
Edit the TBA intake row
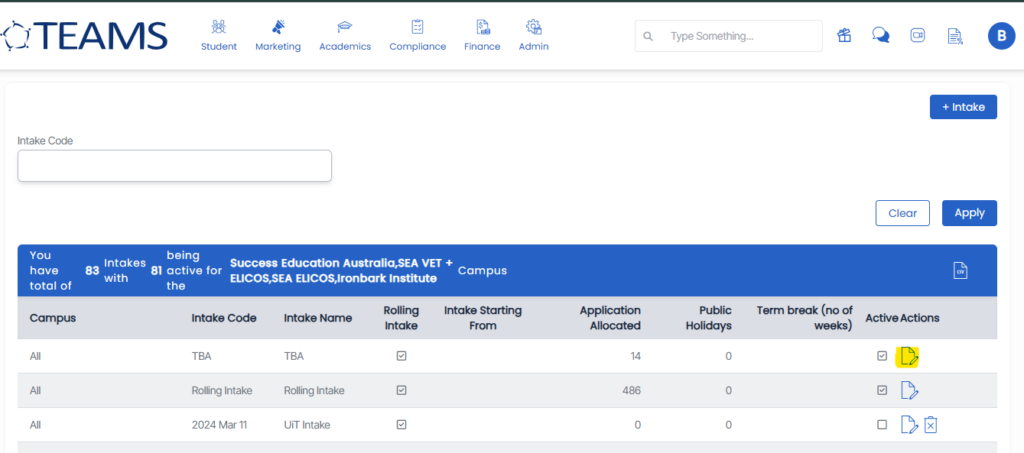coord(909,356)
